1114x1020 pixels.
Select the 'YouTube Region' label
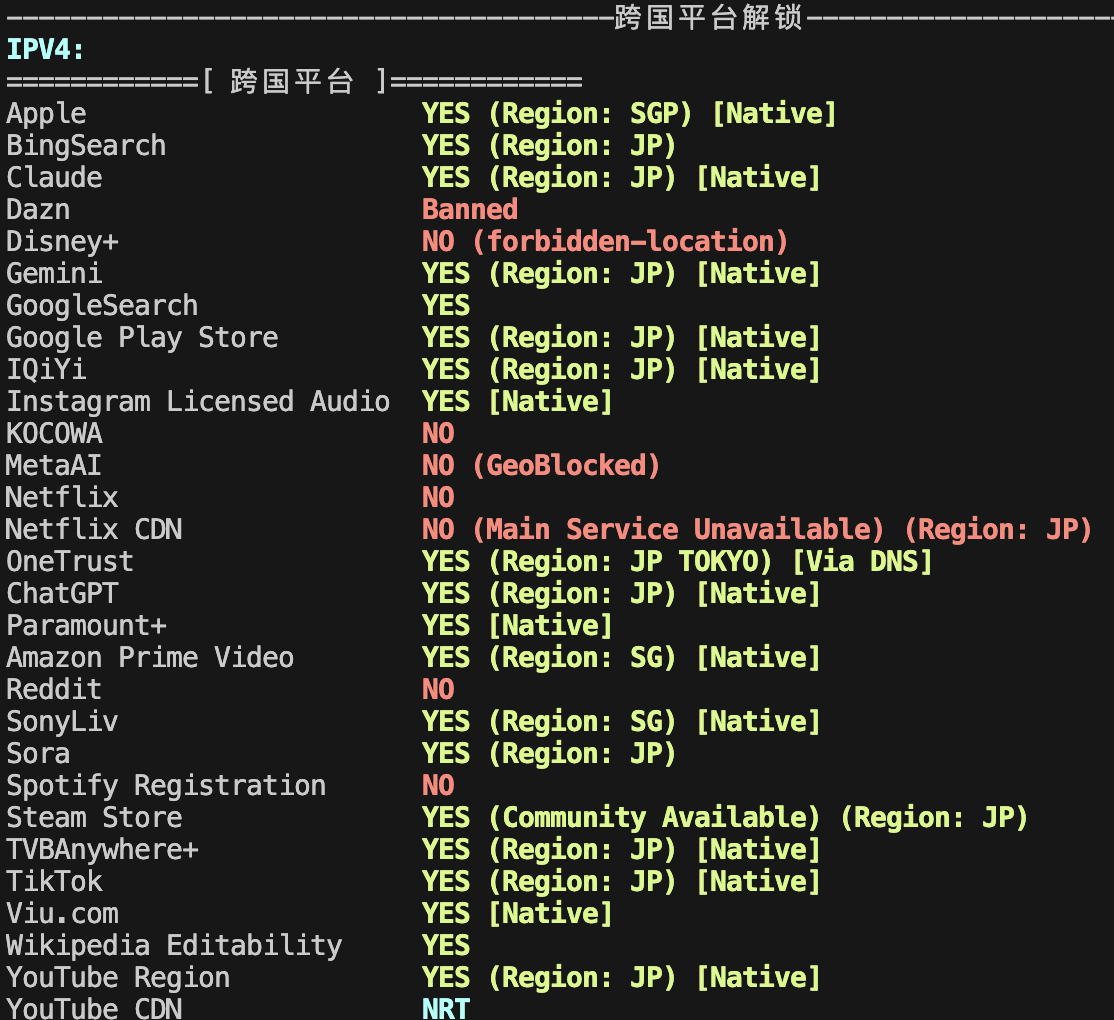118,978
